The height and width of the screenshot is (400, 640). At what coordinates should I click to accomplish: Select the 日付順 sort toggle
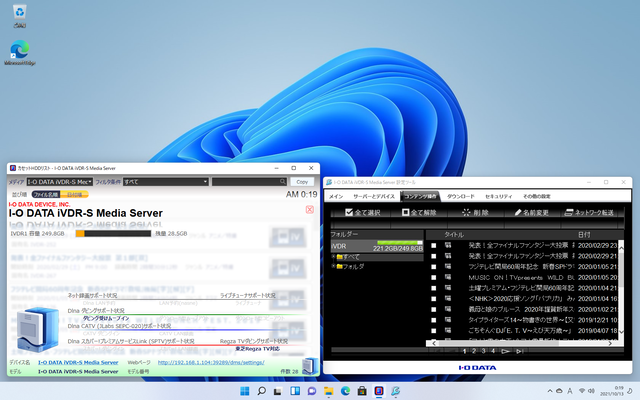[x=74, y=194]
